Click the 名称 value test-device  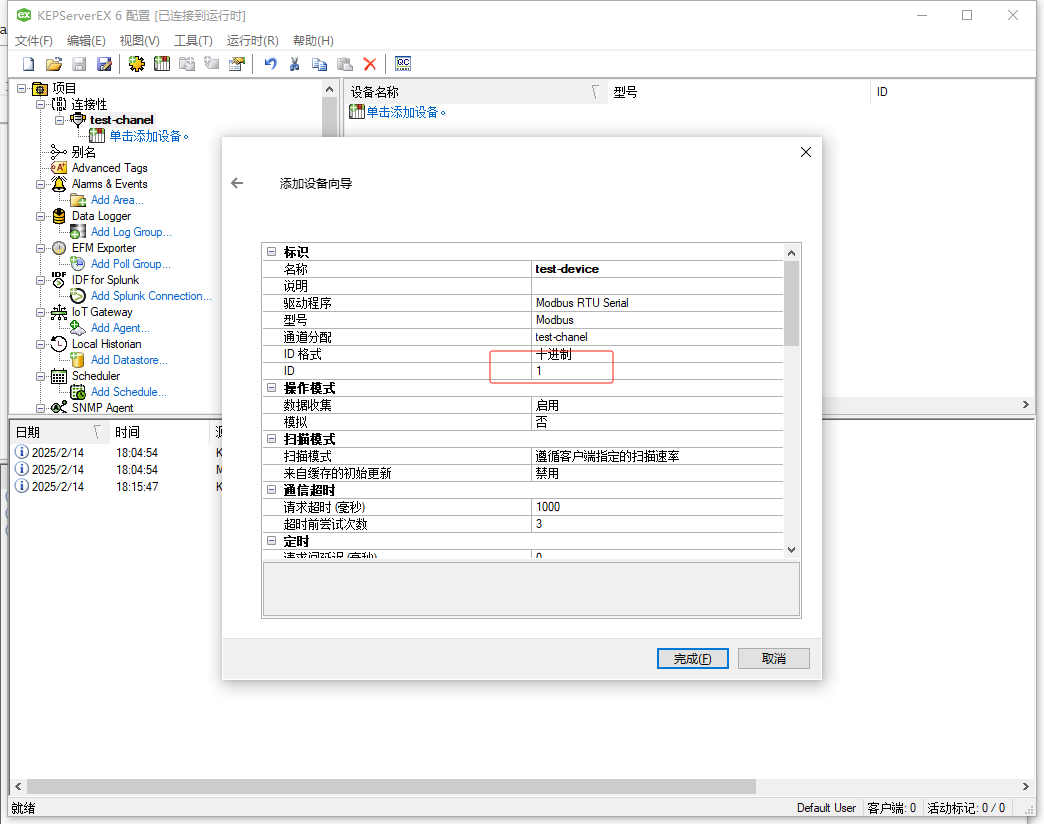[657, 269]
